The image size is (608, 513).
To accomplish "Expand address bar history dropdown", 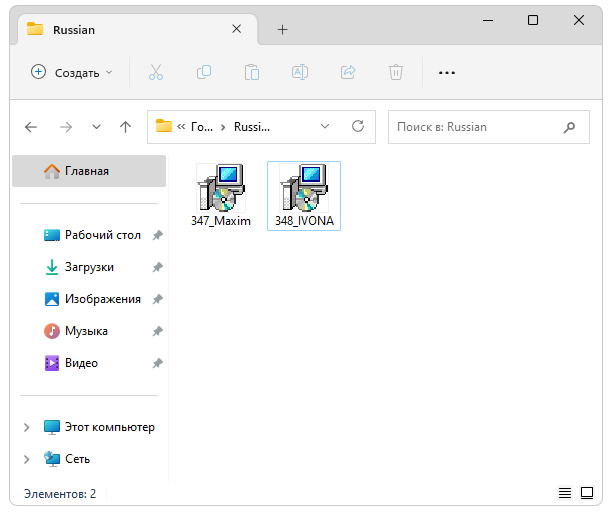I will [x=325, y=126].
